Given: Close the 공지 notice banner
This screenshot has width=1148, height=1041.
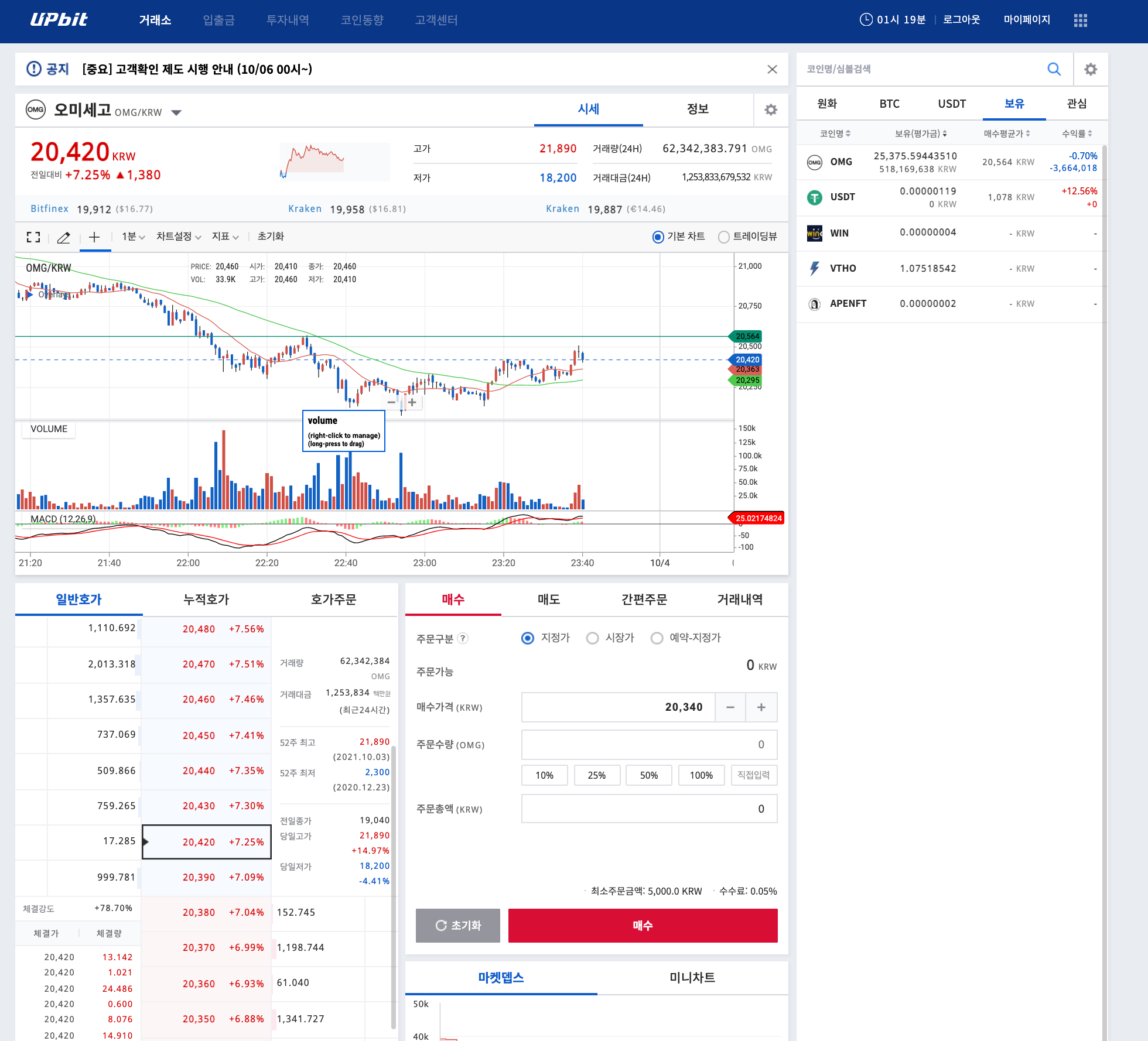Looking at the screenshot, I should coord(772,69).
